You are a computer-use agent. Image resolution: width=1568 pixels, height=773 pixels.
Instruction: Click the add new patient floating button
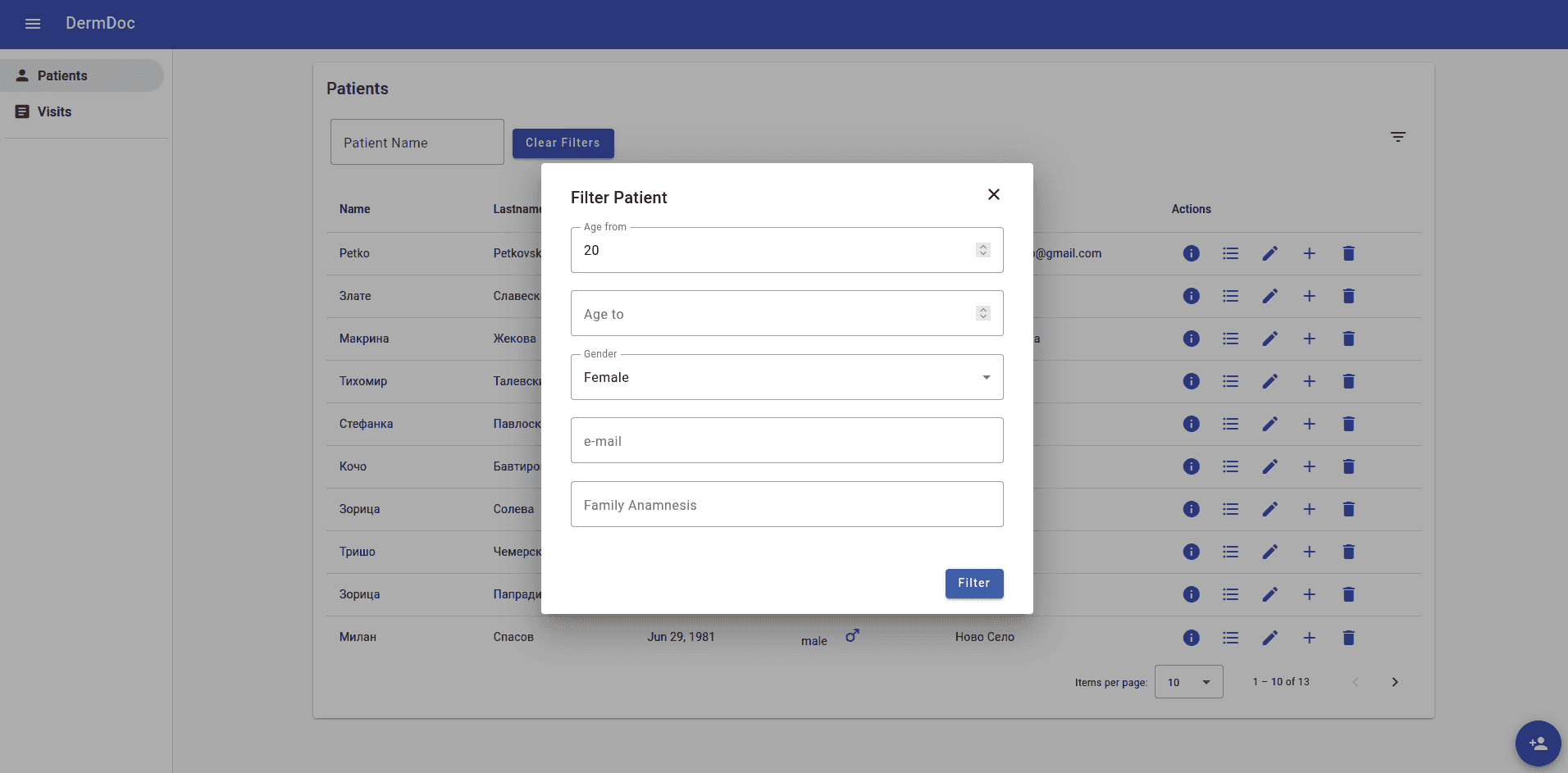click(x=1538, y=743)
